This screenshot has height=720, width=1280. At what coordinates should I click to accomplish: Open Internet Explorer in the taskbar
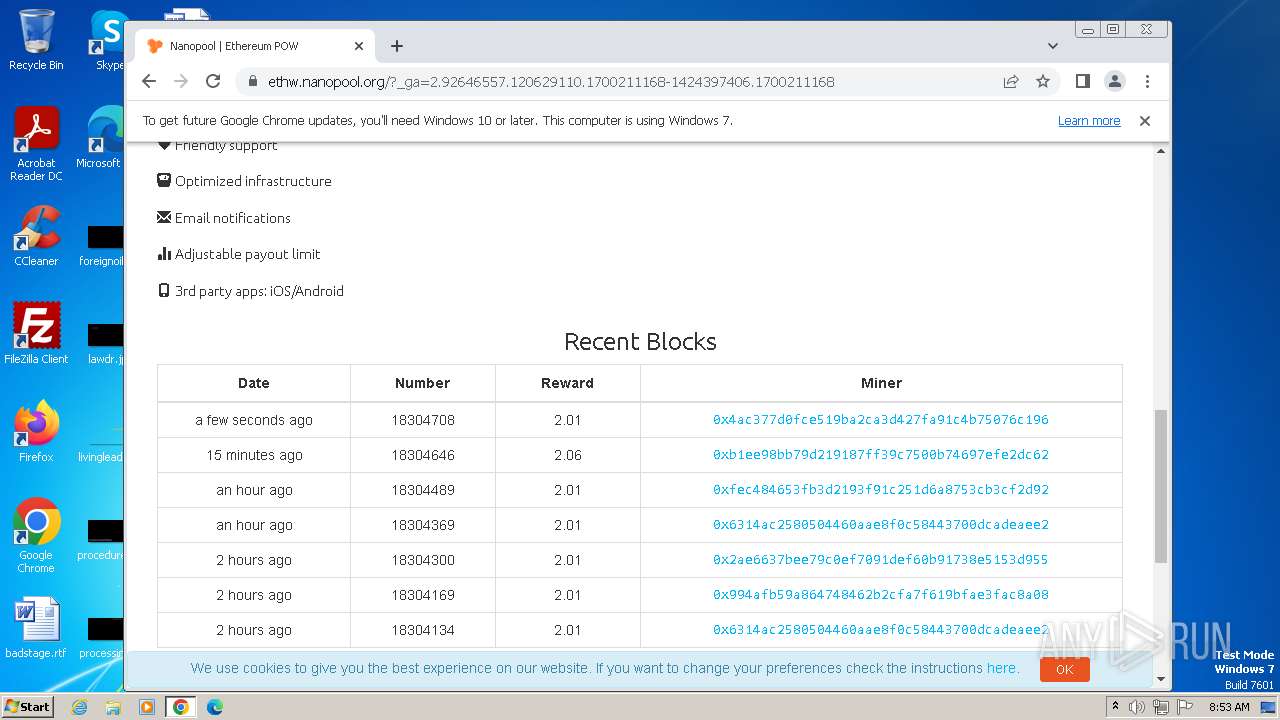[79, 707]
